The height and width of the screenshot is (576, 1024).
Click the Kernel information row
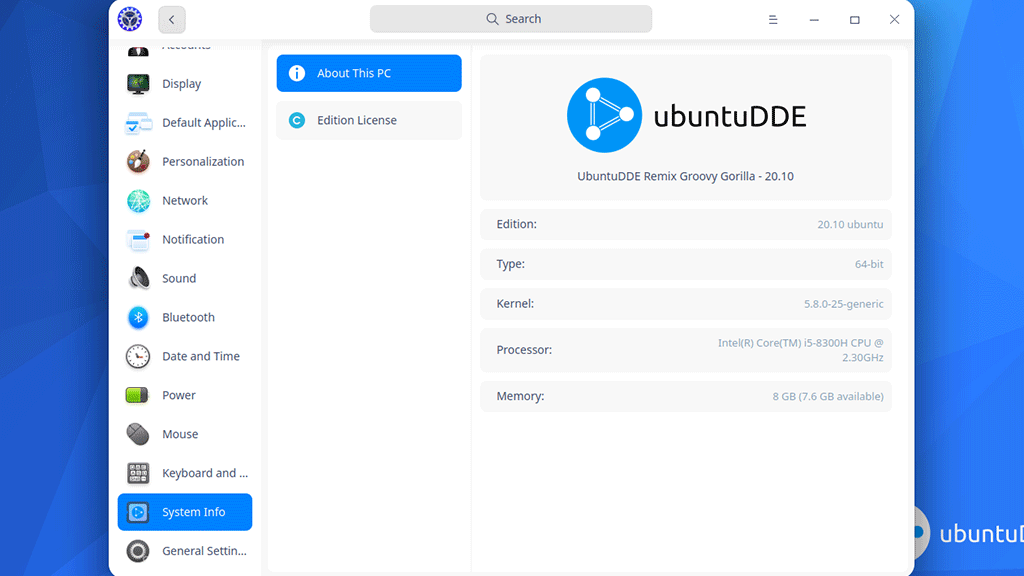686,303
